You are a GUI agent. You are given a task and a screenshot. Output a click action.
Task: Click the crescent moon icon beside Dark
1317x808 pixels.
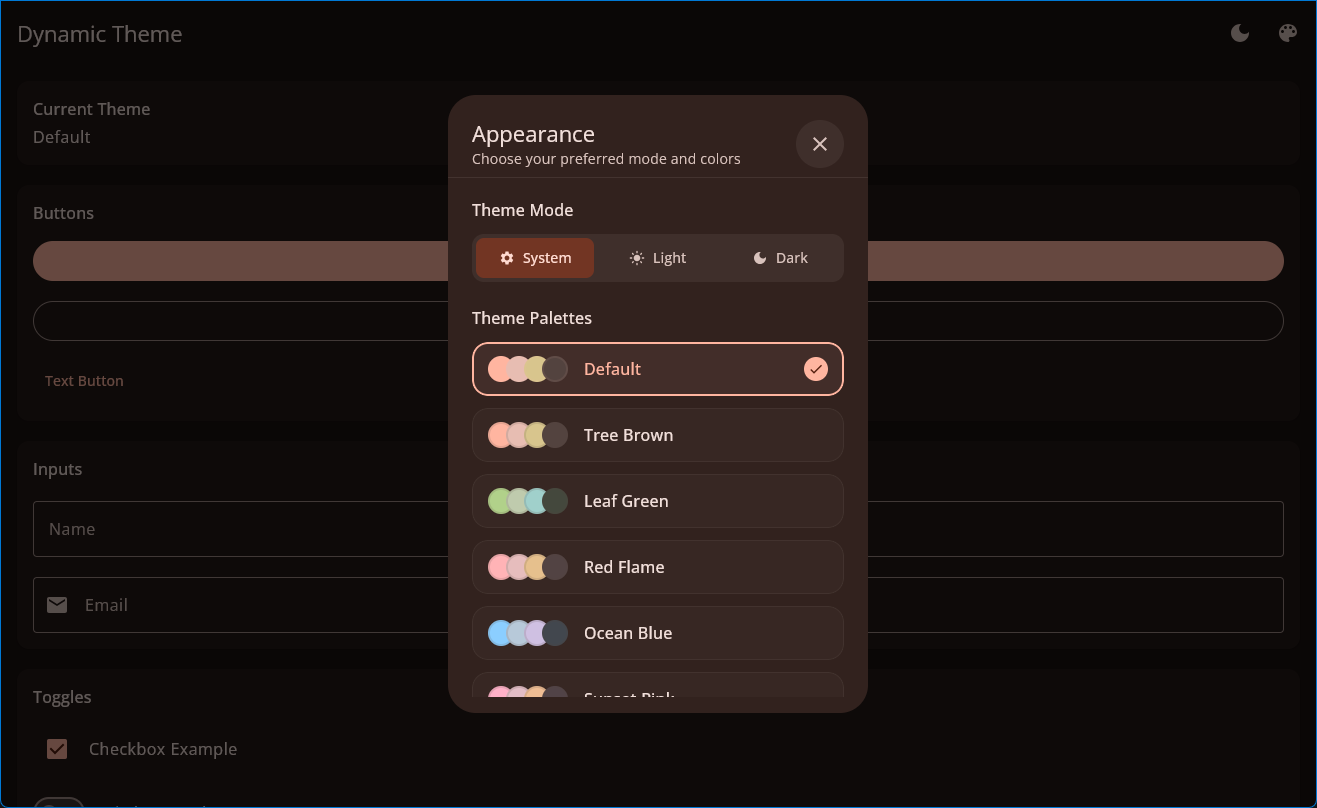pos(760,258)
